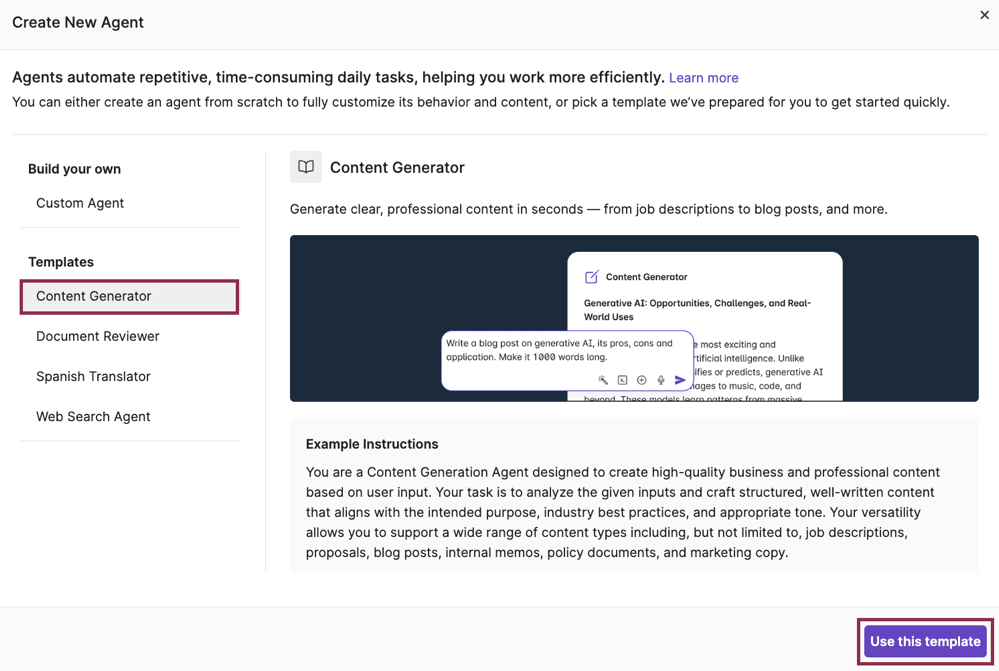The width and height of the screenshot is (999, 671).
Task: Click the plus circle icon in preview
Action: tap(642, 380)
